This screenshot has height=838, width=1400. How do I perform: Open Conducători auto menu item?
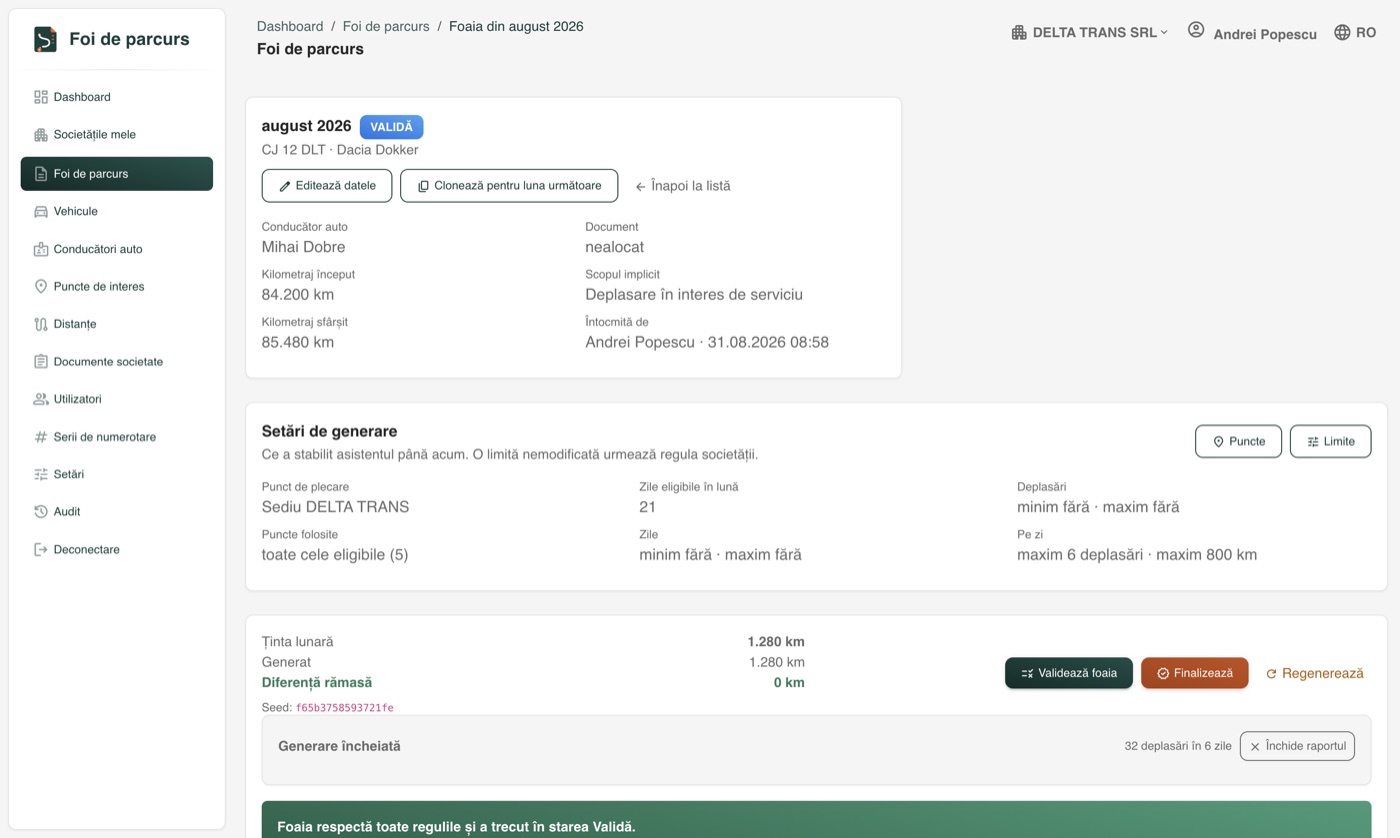click(117, 249)
